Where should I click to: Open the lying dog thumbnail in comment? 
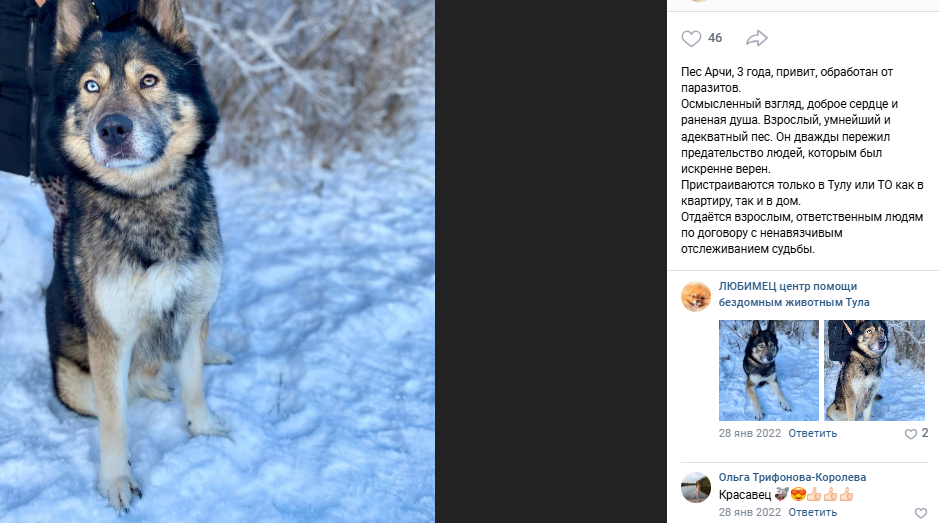click(768, 370)
